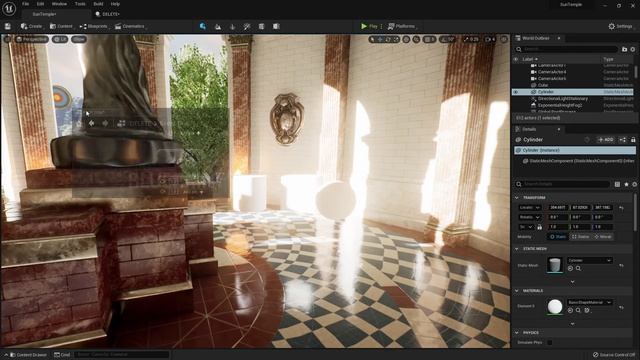The height and width of the screenshot is (360, 640).
Task: Open Details view options gear
Action: coord(634,184)
